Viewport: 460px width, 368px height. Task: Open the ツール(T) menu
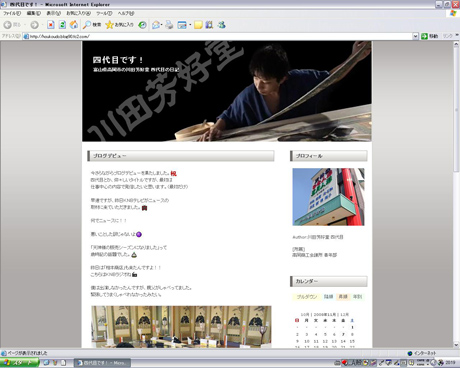point(104,13)
